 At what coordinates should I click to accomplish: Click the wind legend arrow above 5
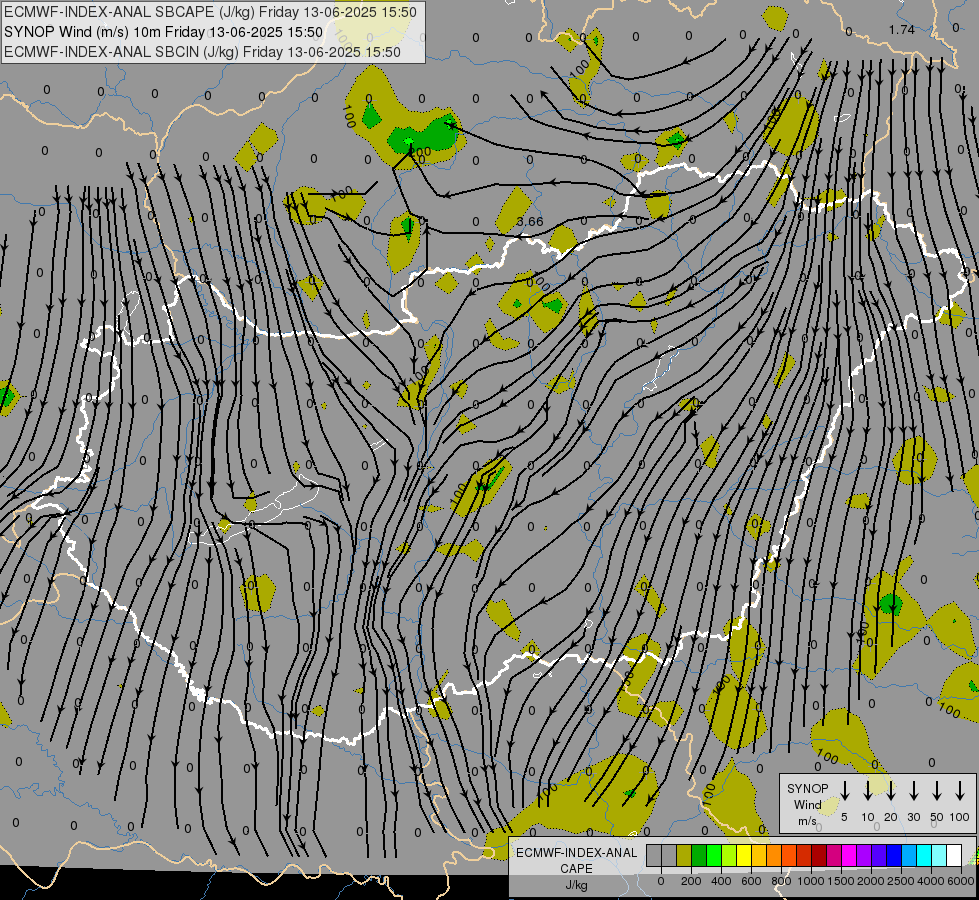845,791
